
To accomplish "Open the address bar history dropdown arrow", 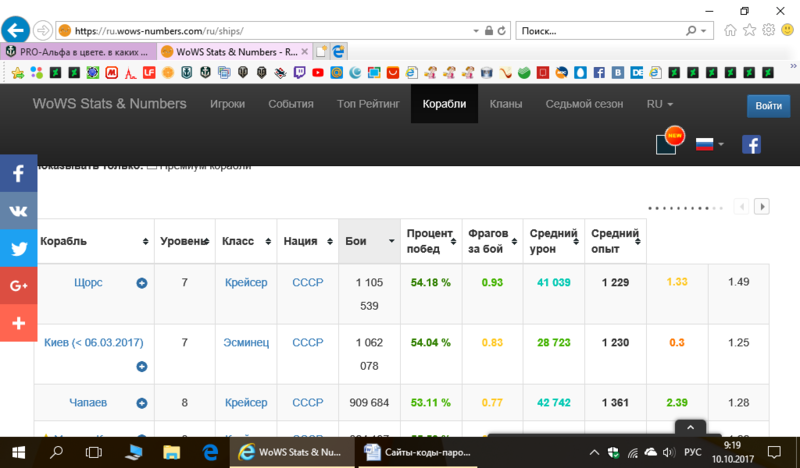I will click(x=476, y=31).
